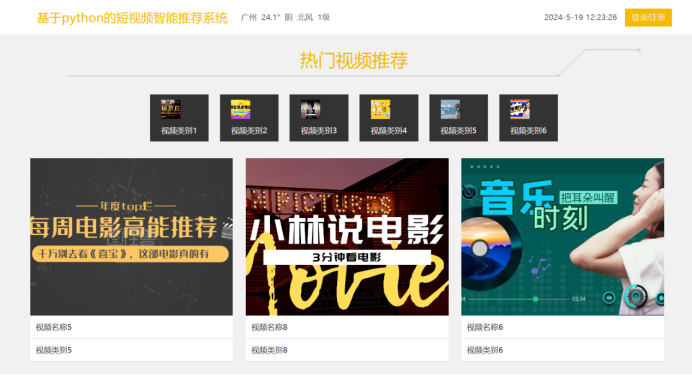Open the 小林说电影 video thumbnail
Screen dimensions: 692x375
click(347, 237)
